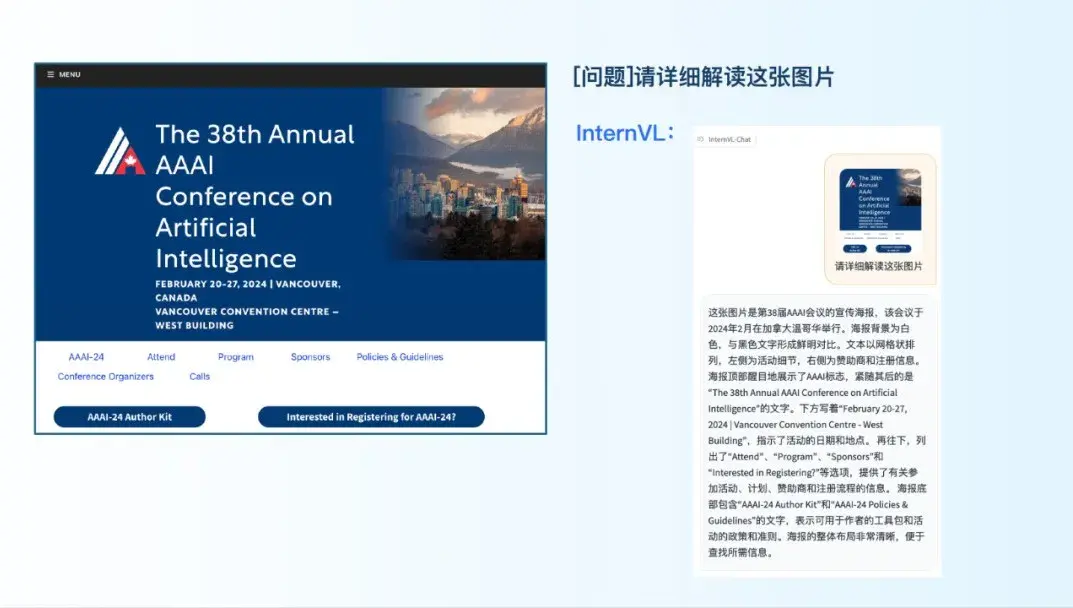Open the Calls page link
Viewport: 1073px width, 608px height.
point(198,376)
